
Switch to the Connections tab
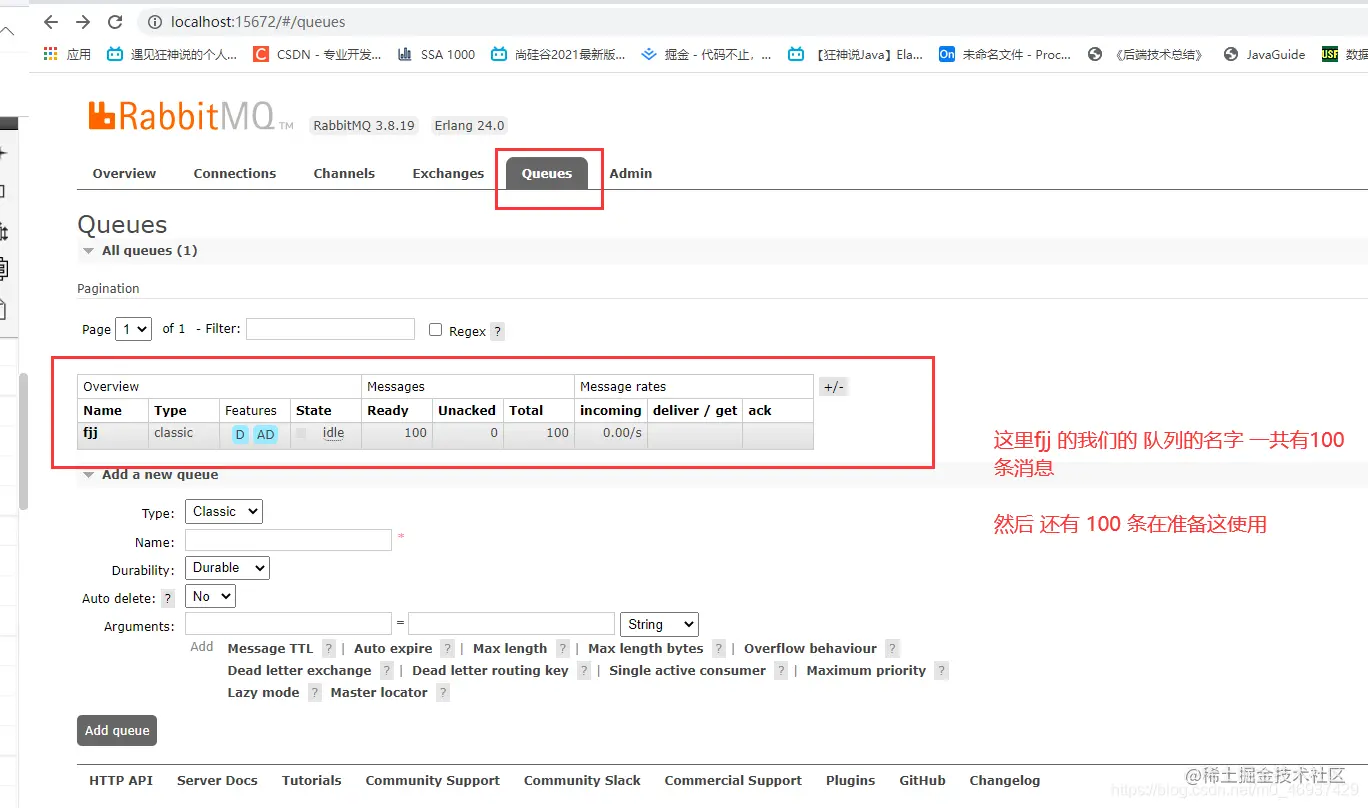[x=235, y=173]
